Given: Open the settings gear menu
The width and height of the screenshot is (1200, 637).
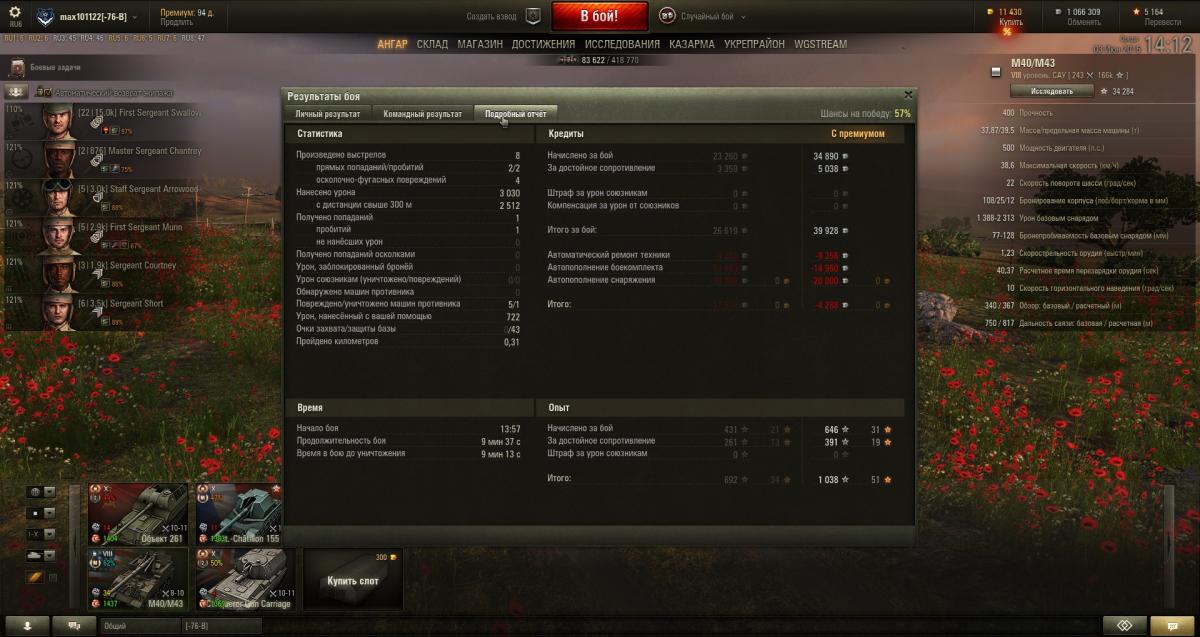Looking at the screenshot, I should (14, 12).
